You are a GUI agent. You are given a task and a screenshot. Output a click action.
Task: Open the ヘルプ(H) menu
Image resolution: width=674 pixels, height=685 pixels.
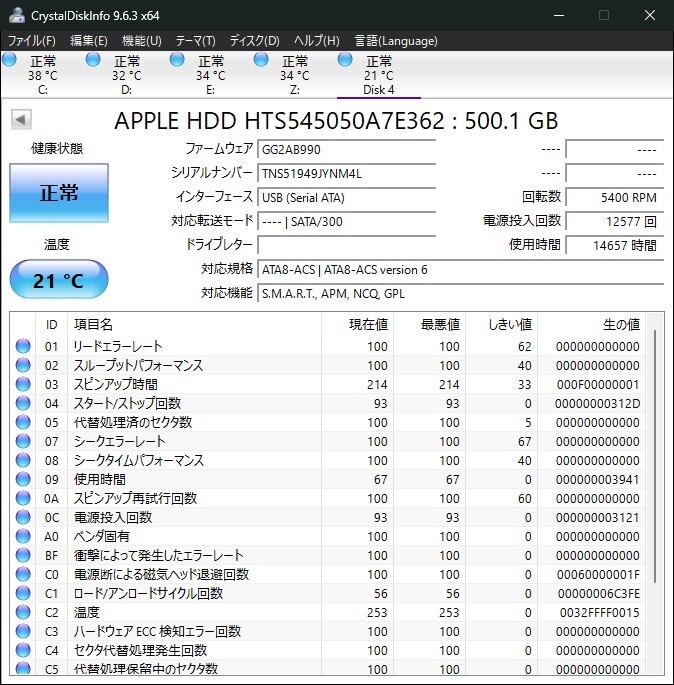316,41
